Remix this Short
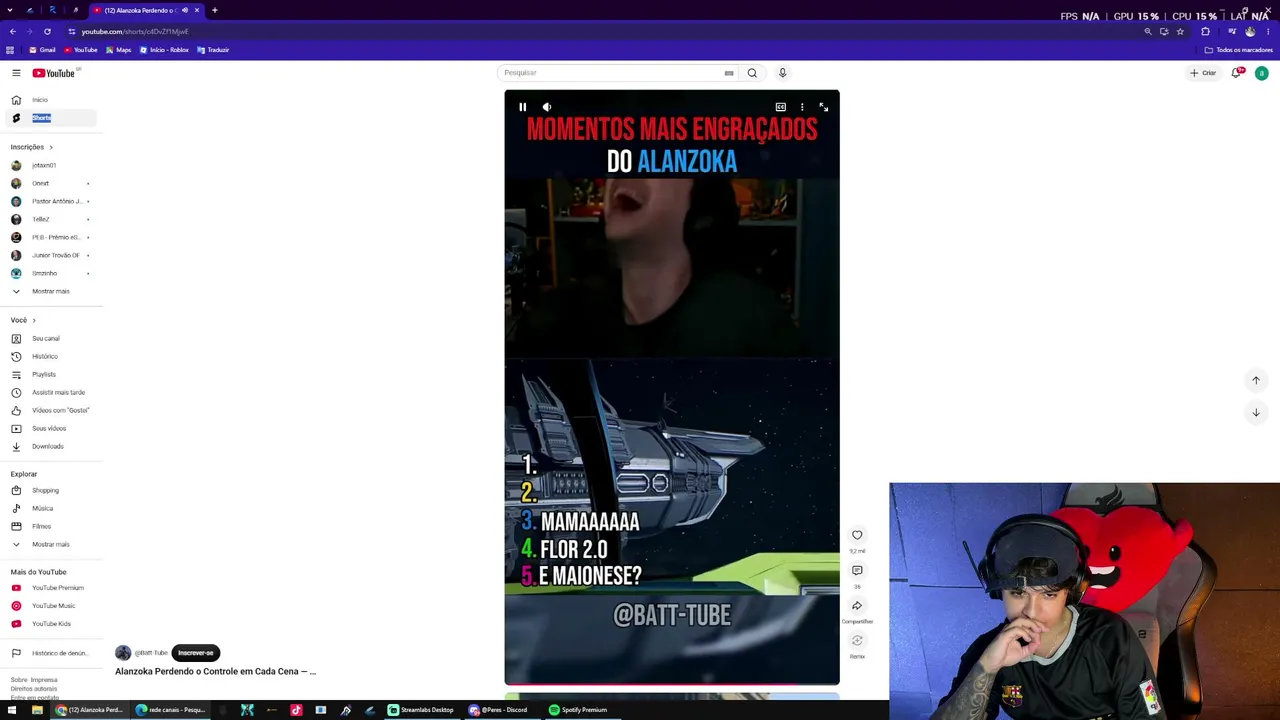Viewport: 1280px width, 720px height. (857, 641)
